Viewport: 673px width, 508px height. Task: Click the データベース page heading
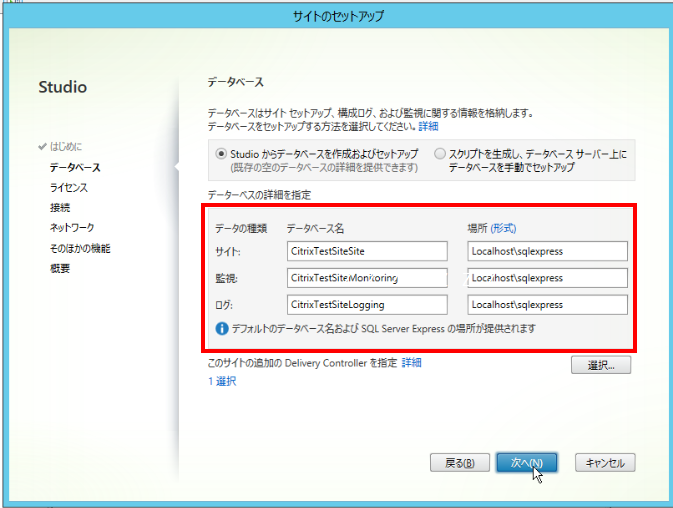click(x=236, y=82)
